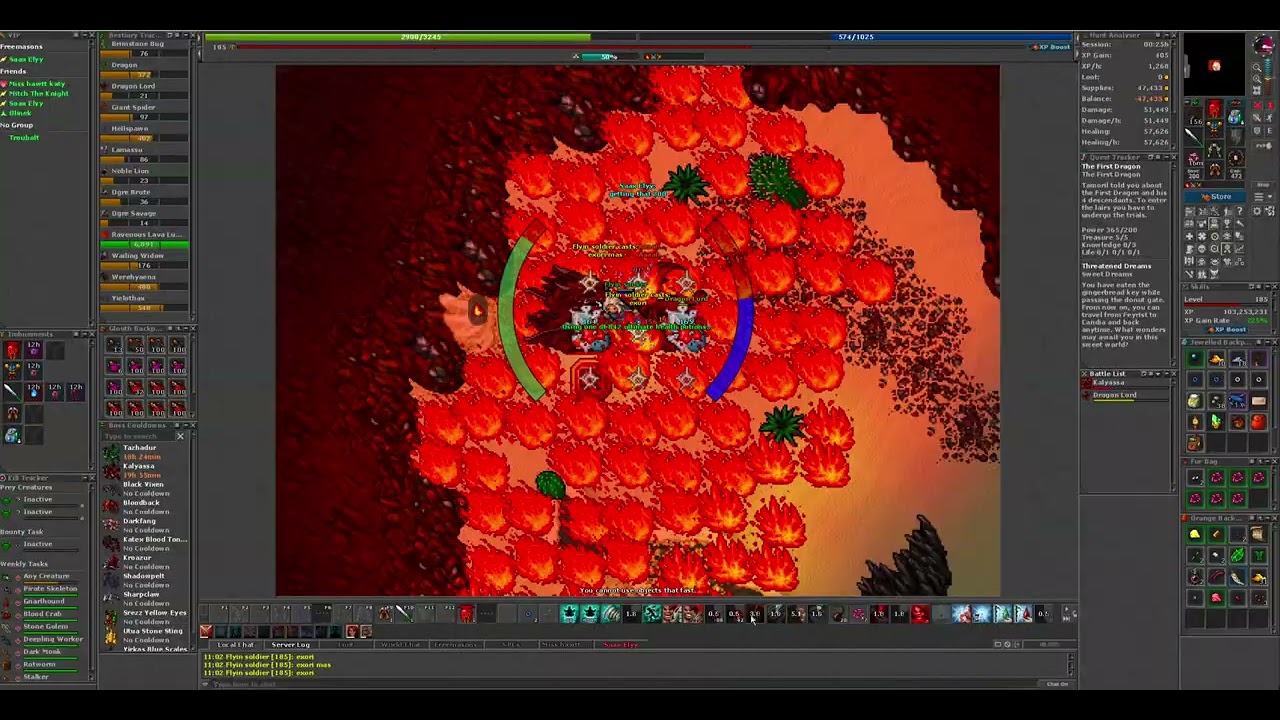The width and height of the screenshot is (1280, 720).
Task: Click The First Dragon quest tracker heading
Action: tap(1110, 167)
